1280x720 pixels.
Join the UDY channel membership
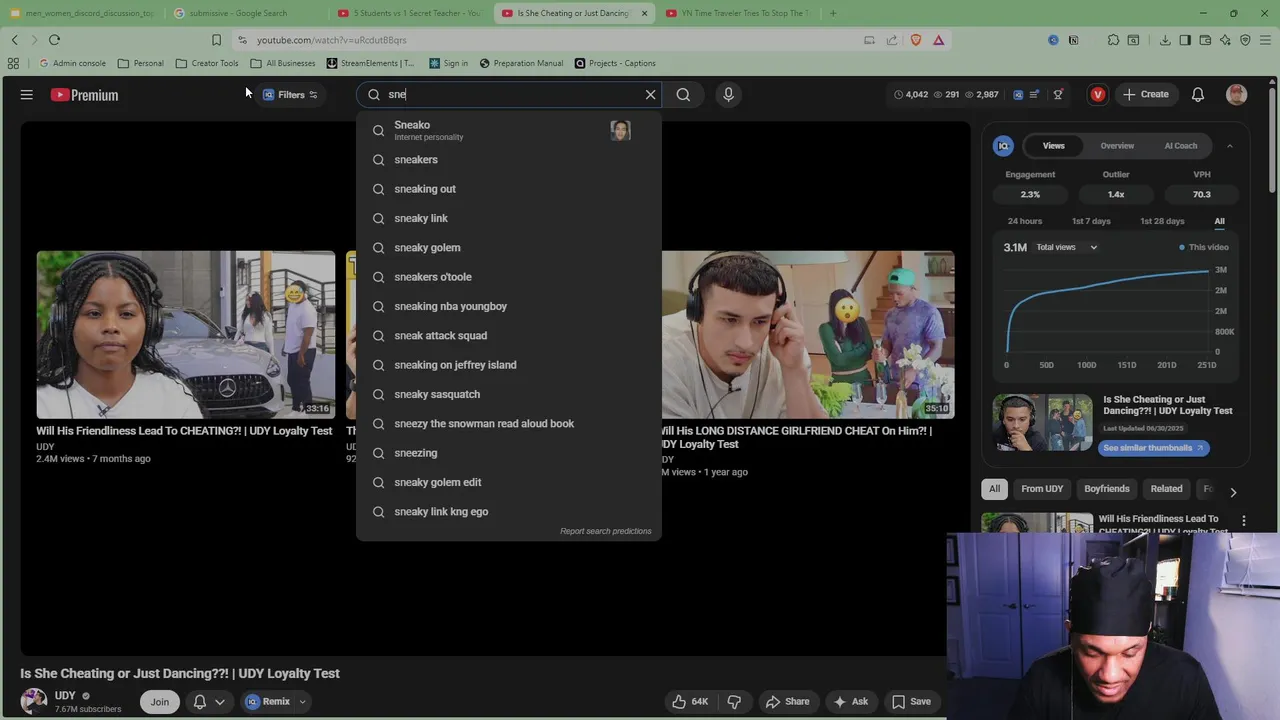(x=160, y=702)
